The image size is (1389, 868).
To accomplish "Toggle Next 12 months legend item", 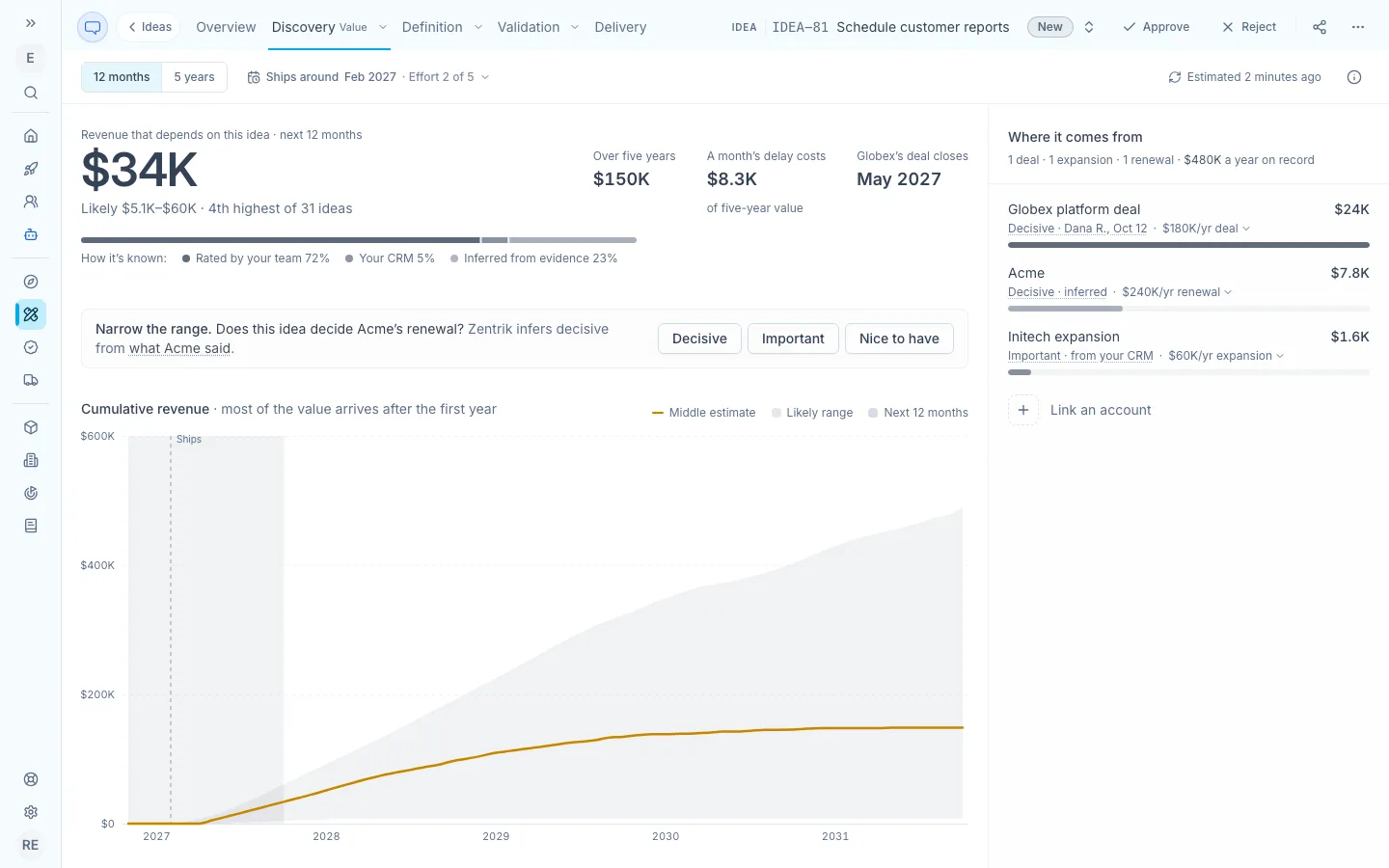I will (918, 413).
